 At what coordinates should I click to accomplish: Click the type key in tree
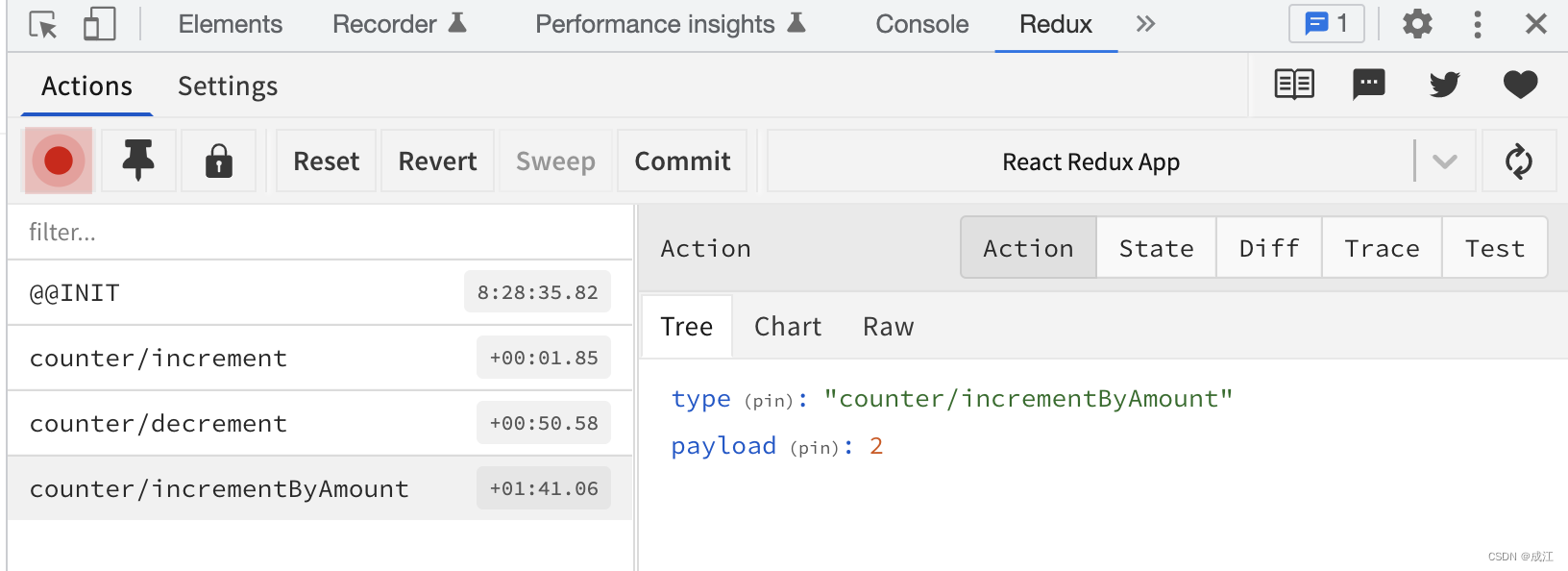tap(701, 399)
